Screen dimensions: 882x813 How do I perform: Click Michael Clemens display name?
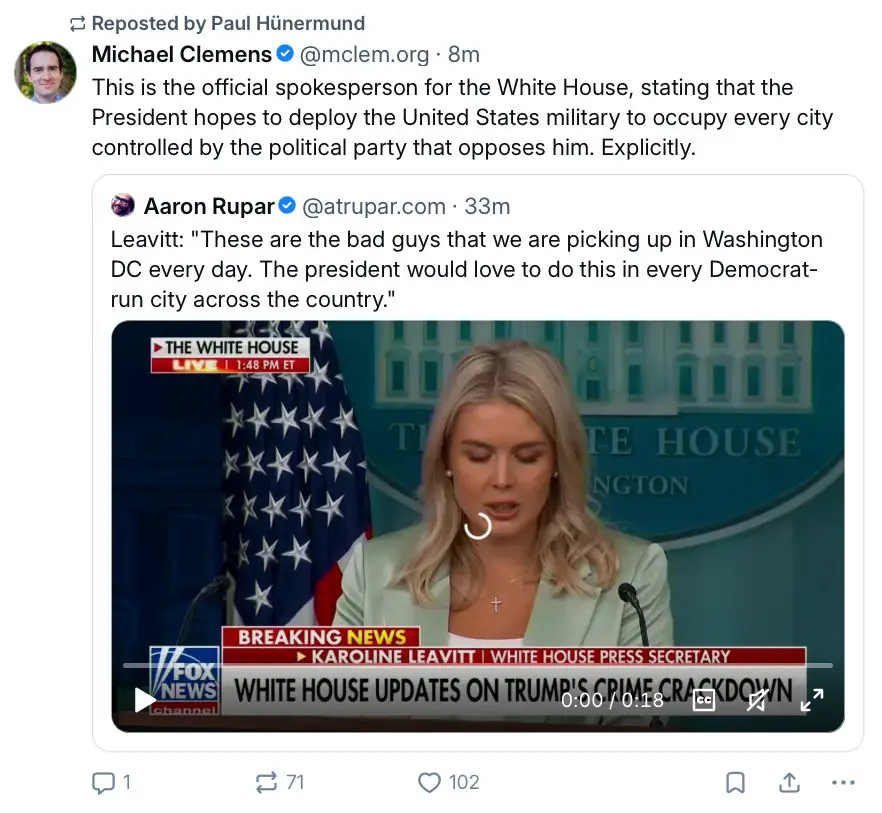click(x=182, y=54)
